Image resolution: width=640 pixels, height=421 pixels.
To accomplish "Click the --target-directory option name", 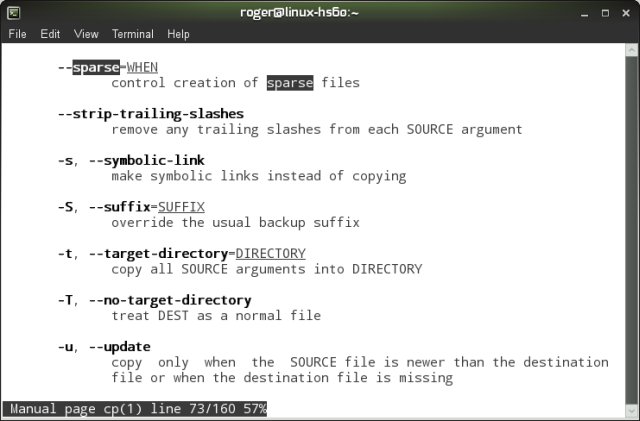I will pos(158,254).
